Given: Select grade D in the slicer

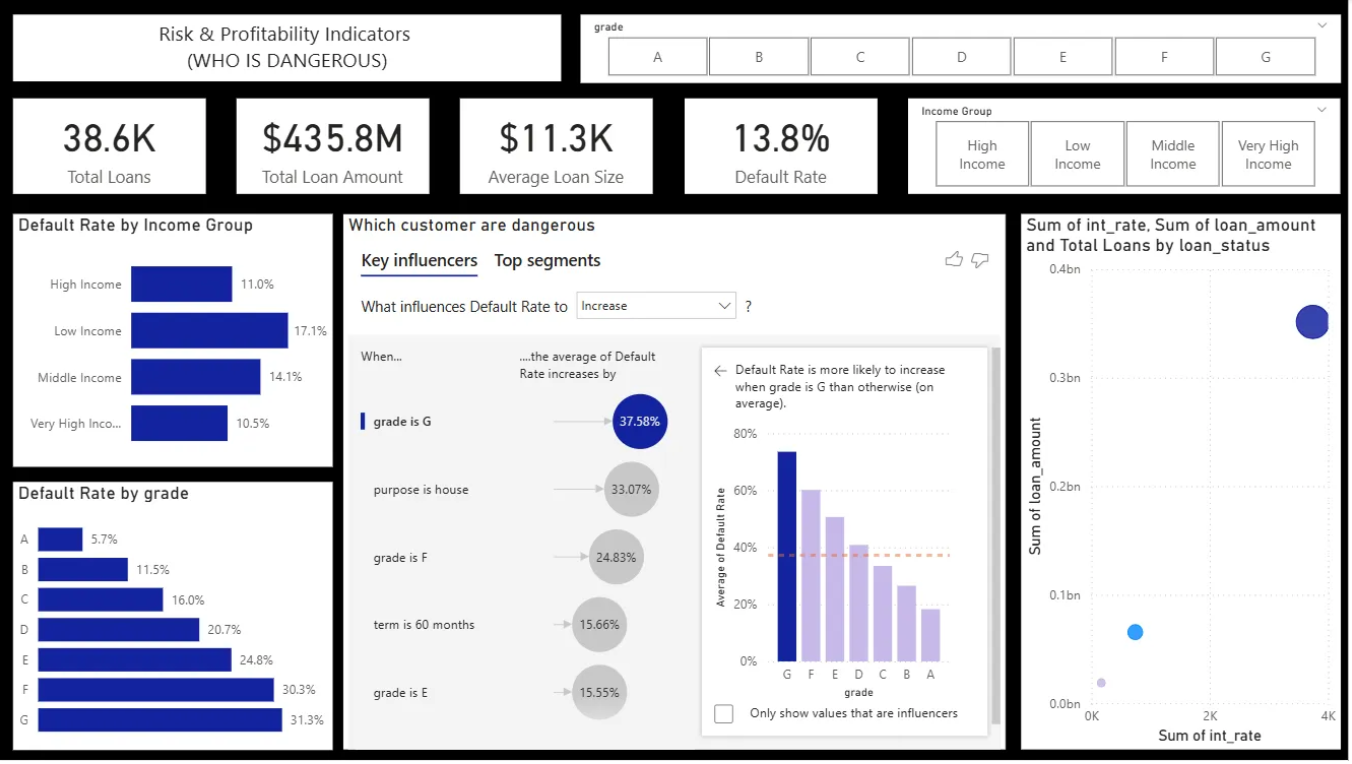Looking at the screenshot, I should [x=961, y=57].
